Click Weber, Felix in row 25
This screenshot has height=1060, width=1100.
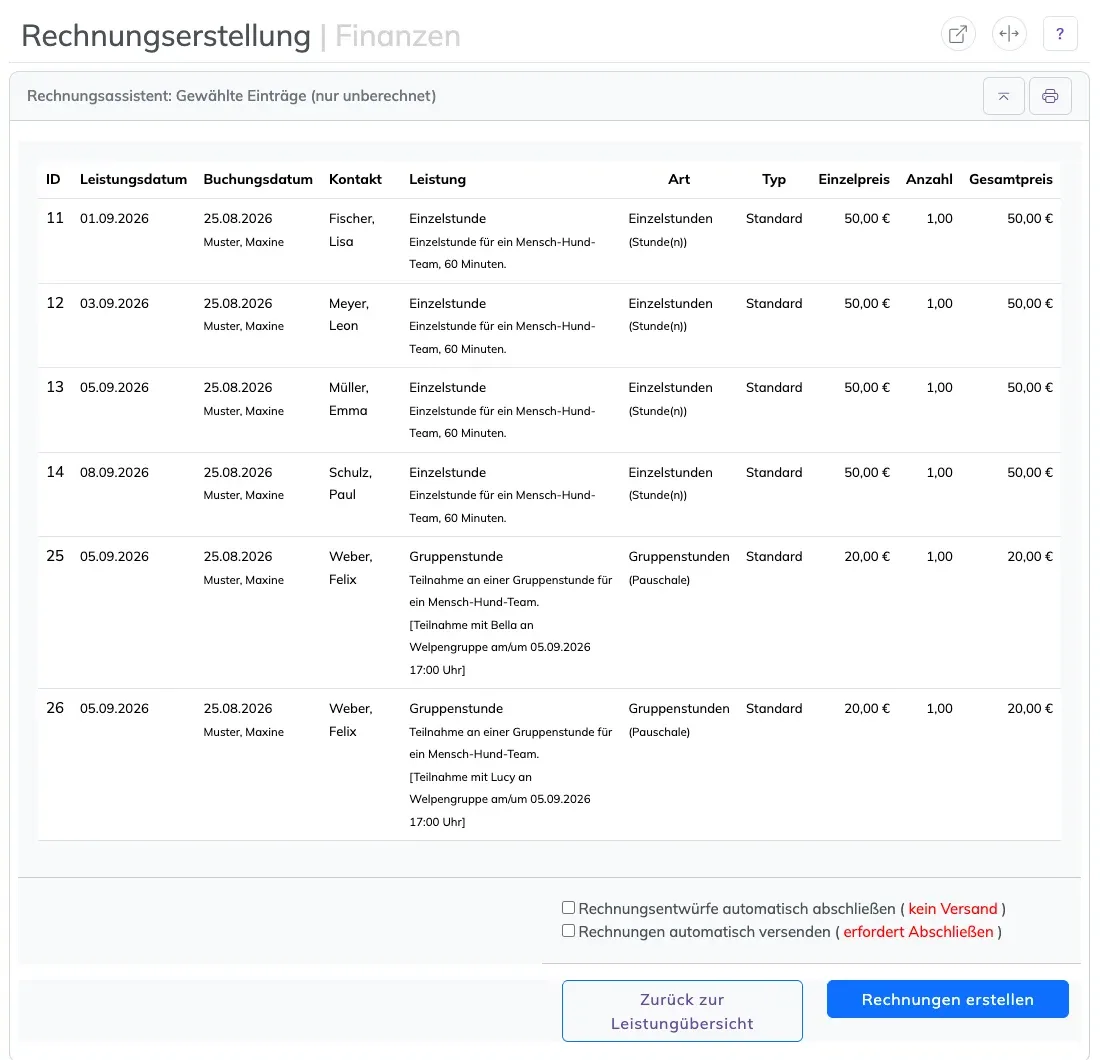(351, 568)
